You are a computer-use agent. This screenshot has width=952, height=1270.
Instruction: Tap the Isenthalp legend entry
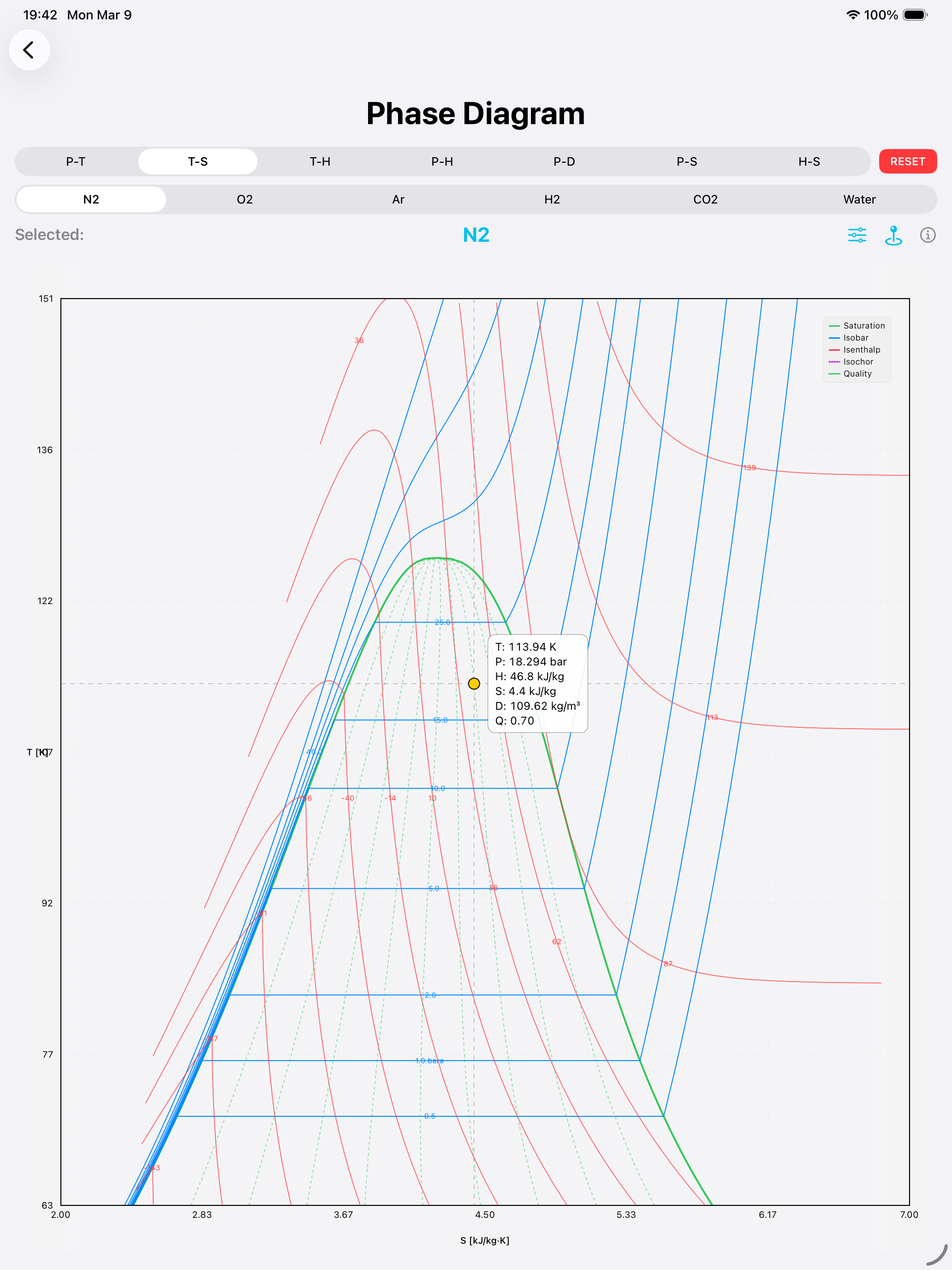(861, 350)
